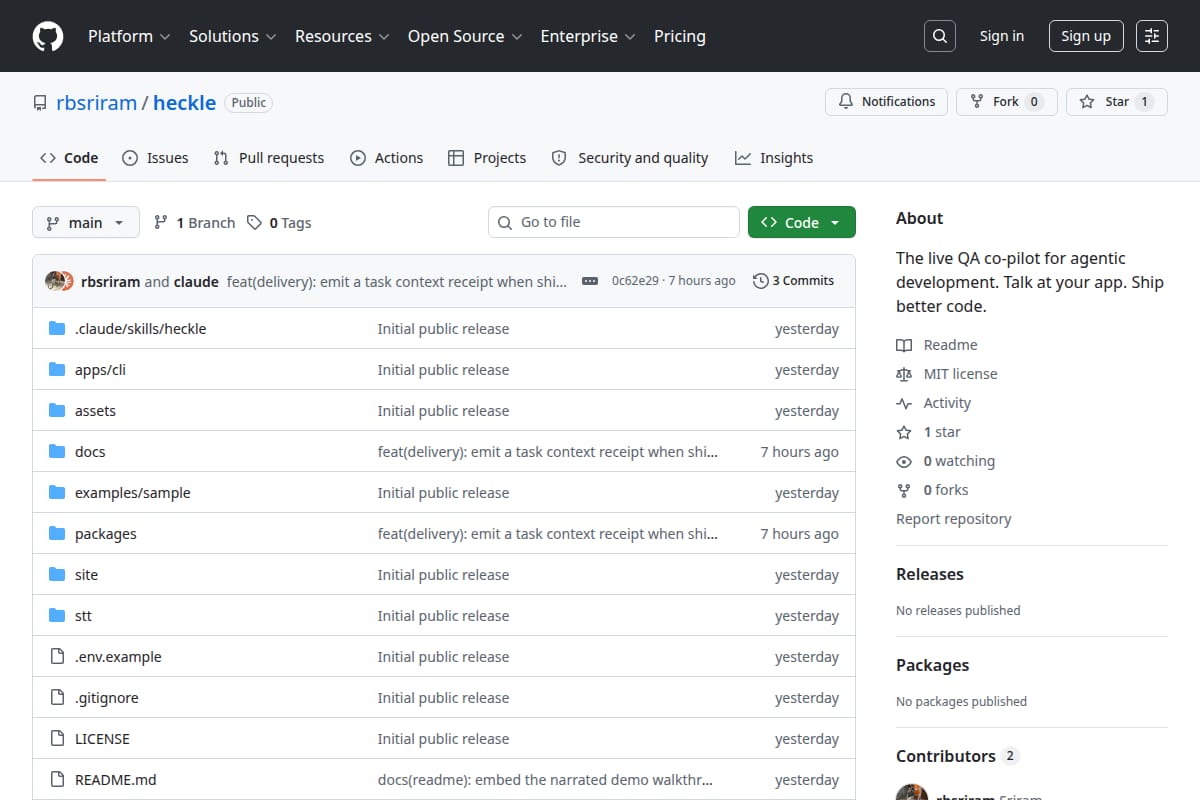The width and height of the screenshot is (1200, 800).
Task: Star the repository with Star button
Action: click(1117, 102)
